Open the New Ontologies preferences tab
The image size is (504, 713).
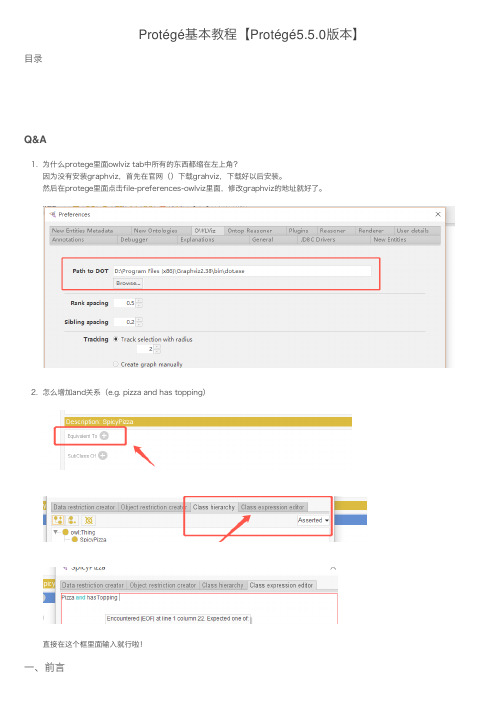[x=156, y=231]
